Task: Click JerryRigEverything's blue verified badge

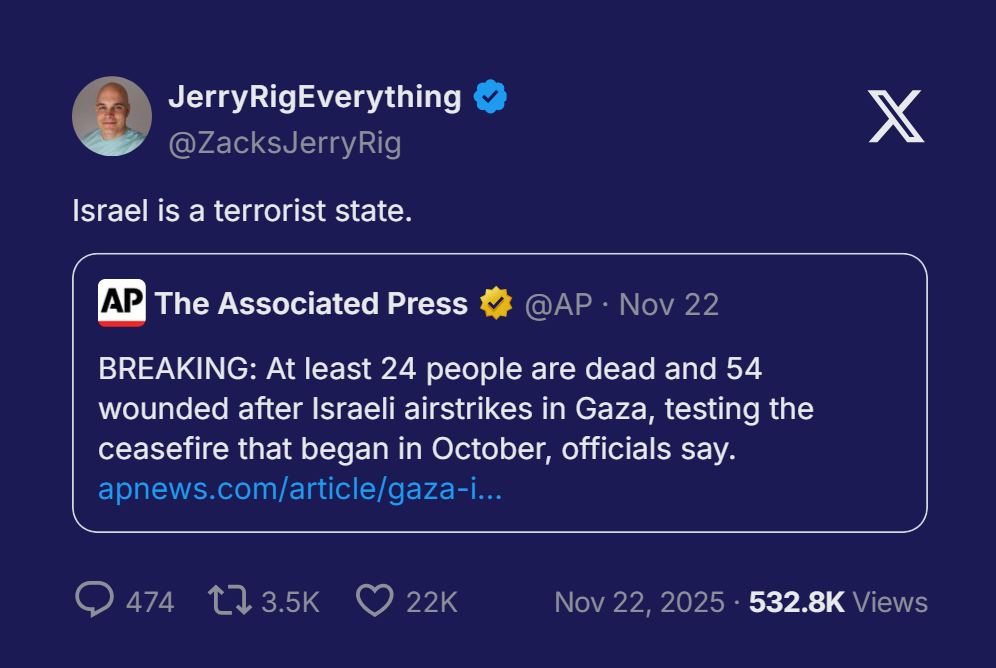Action: [x=490, y=97]
